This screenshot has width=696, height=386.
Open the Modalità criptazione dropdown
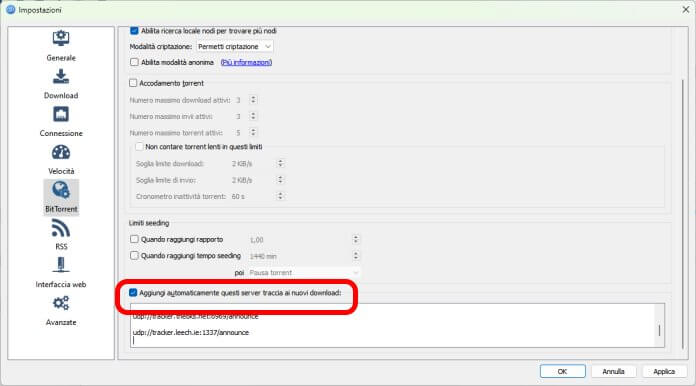pos(234,47)
